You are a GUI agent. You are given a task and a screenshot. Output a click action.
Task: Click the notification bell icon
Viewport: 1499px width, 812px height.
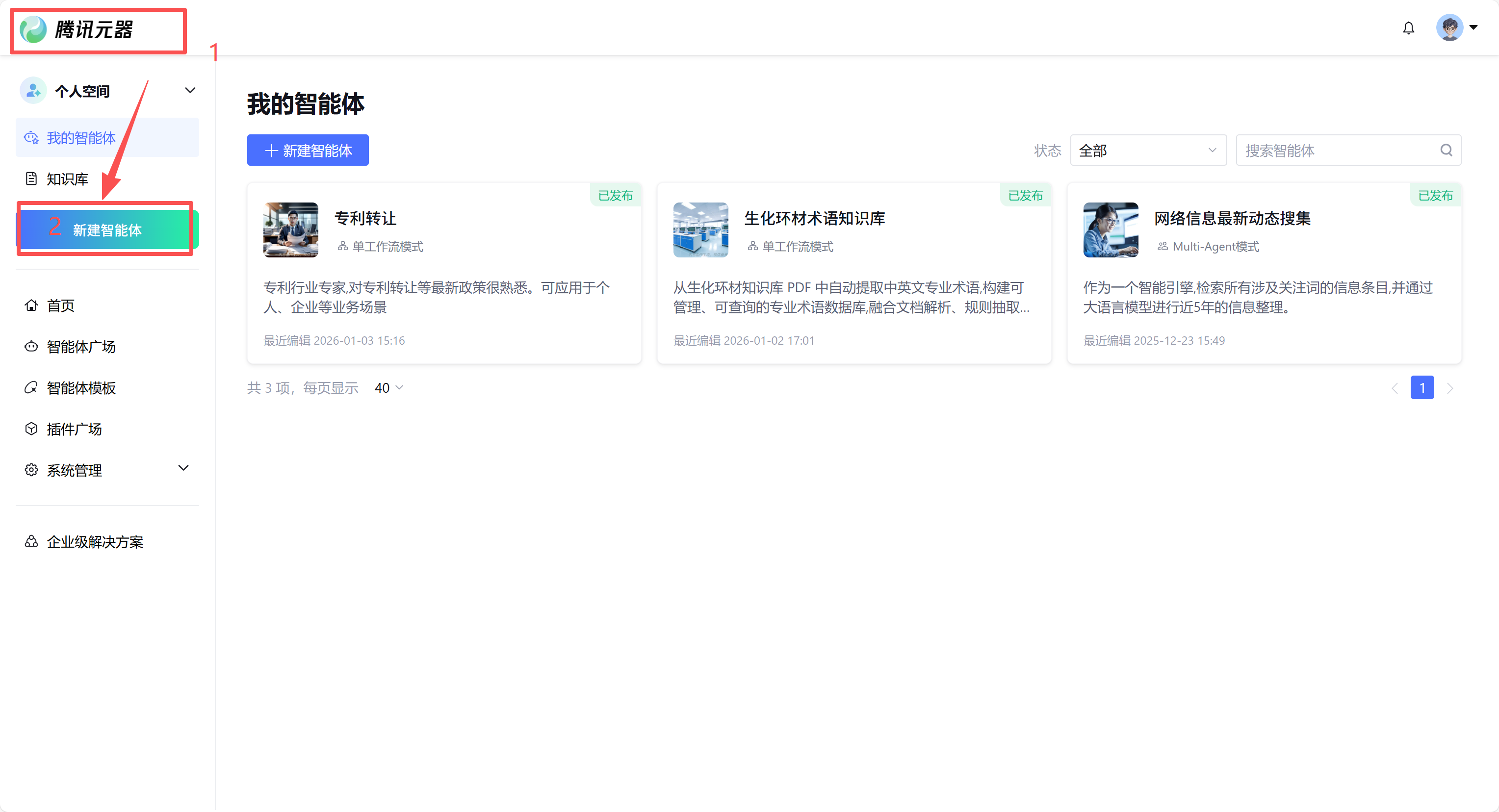click(1408, 28)
